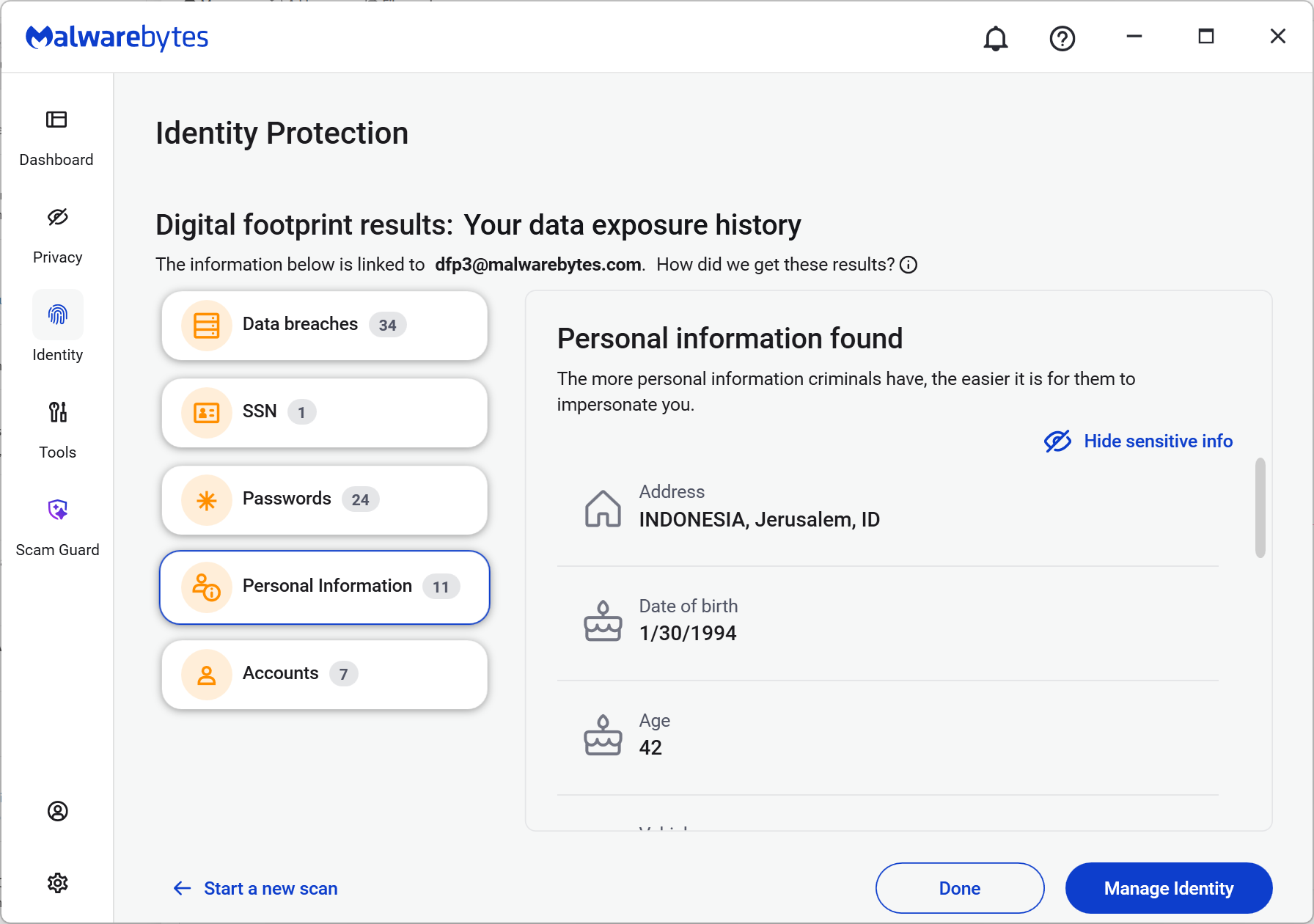Open the help question mark icon
The width and height of the screenshot is (1314, 924).
(1062, 38)
